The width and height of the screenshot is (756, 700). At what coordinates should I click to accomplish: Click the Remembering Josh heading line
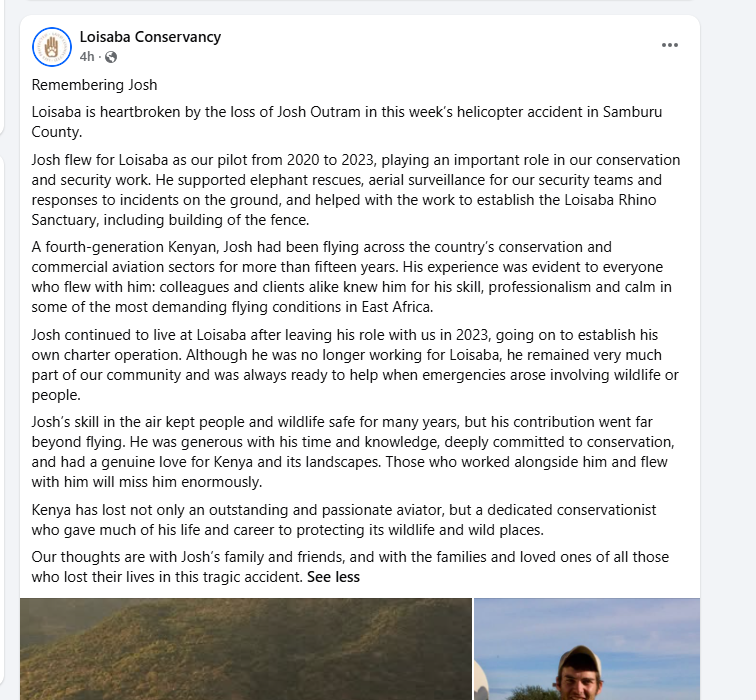coord(94,85)
